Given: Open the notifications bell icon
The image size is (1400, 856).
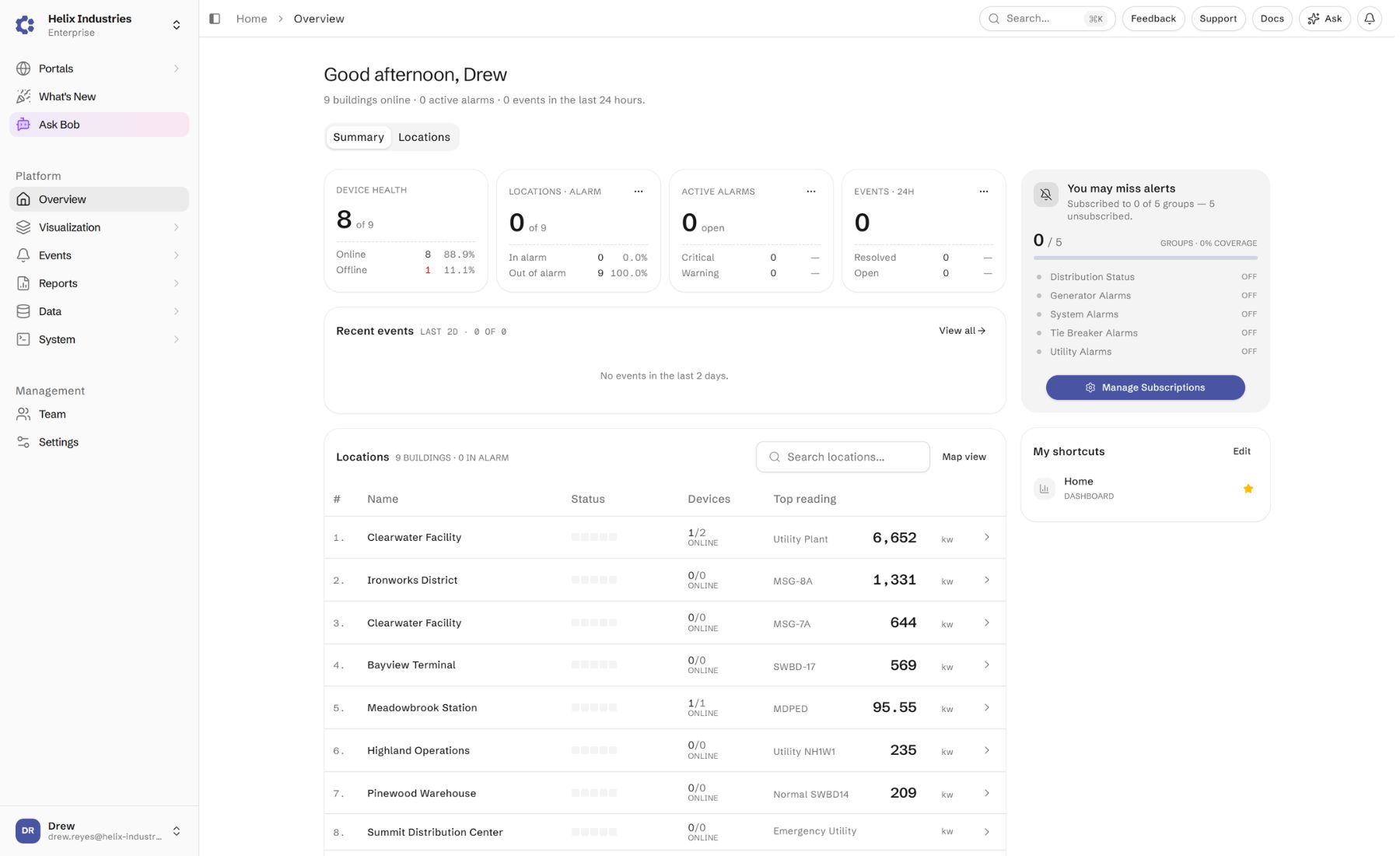Looking at the screenshot, I should [1370, 19].
